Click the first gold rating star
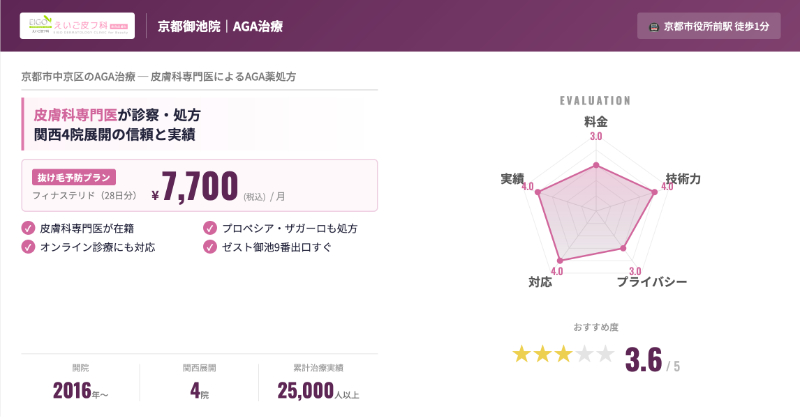The height and width of the screenshot is (418, 800). [x=521, y=354]
